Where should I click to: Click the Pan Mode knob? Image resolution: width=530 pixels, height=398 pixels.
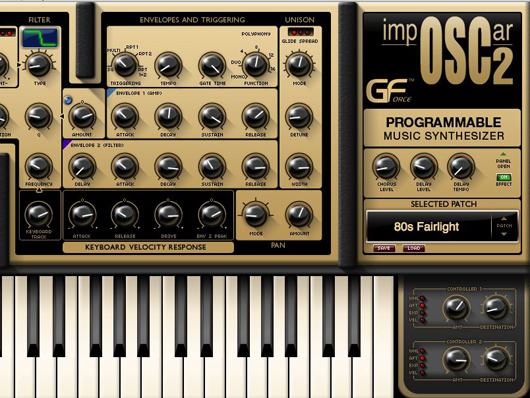(x=256, y=215)
